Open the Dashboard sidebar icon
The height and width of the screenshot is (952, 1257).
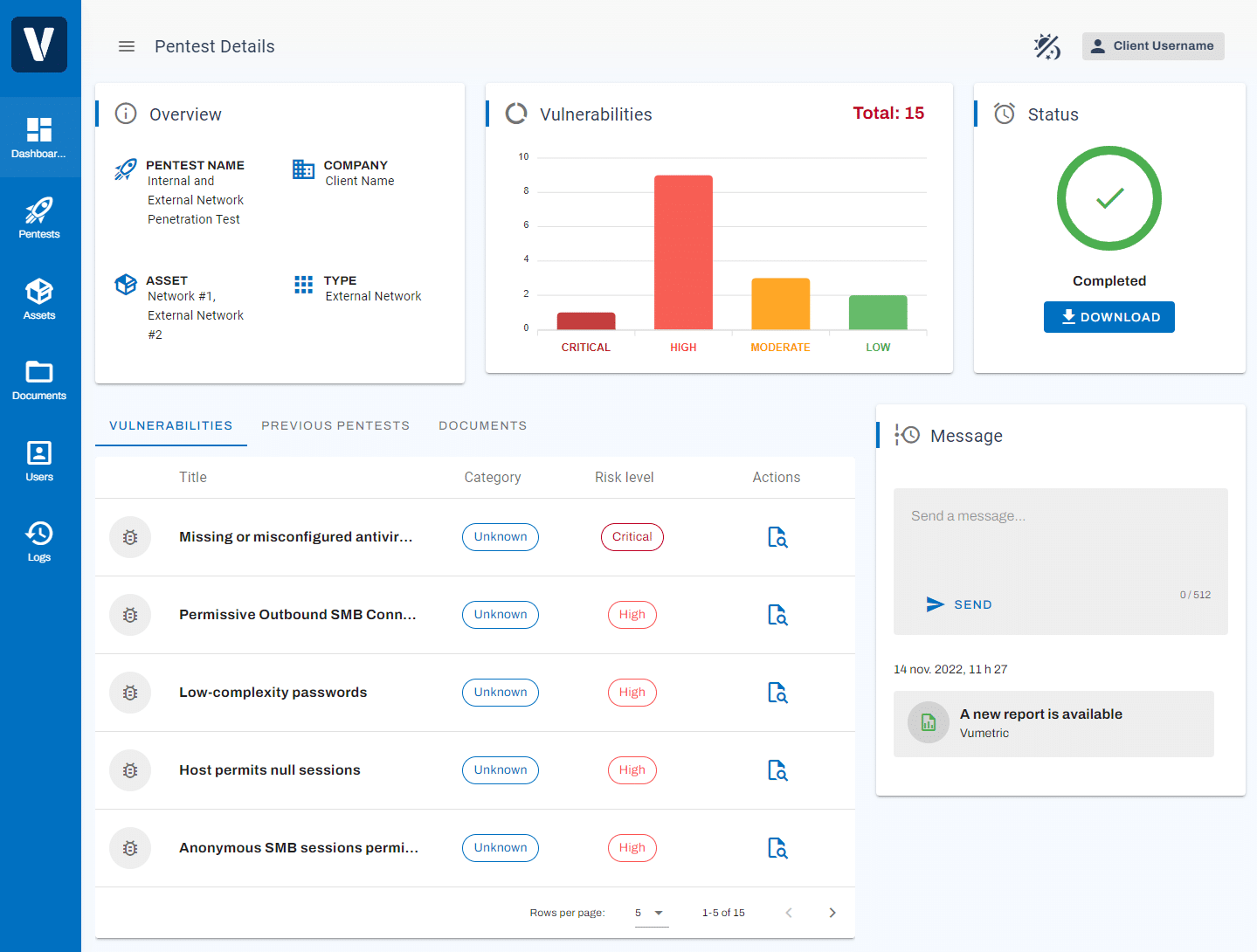[x=39, y=137]
